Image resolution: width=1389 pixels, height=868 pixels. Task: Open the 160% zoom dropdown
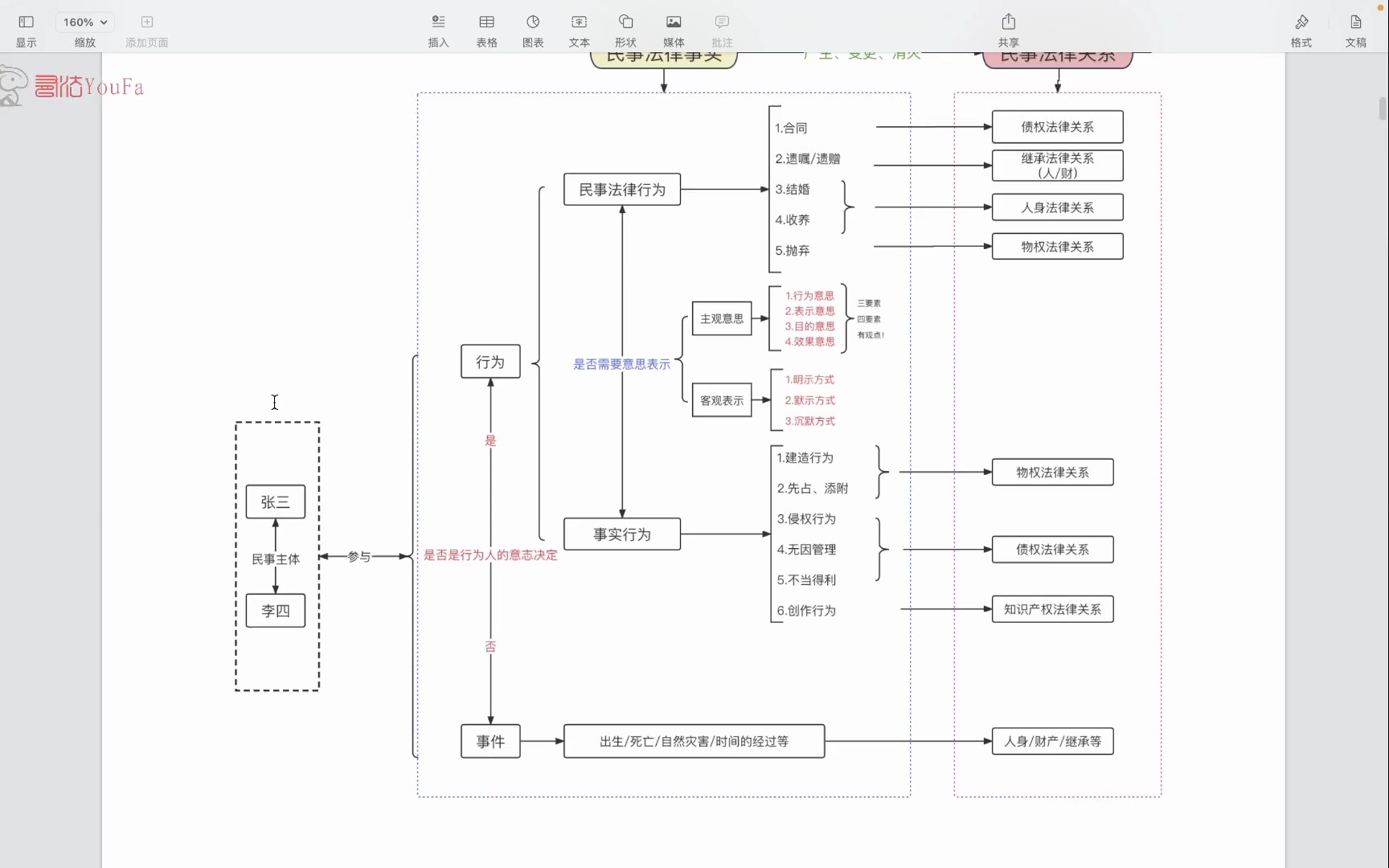85,22
